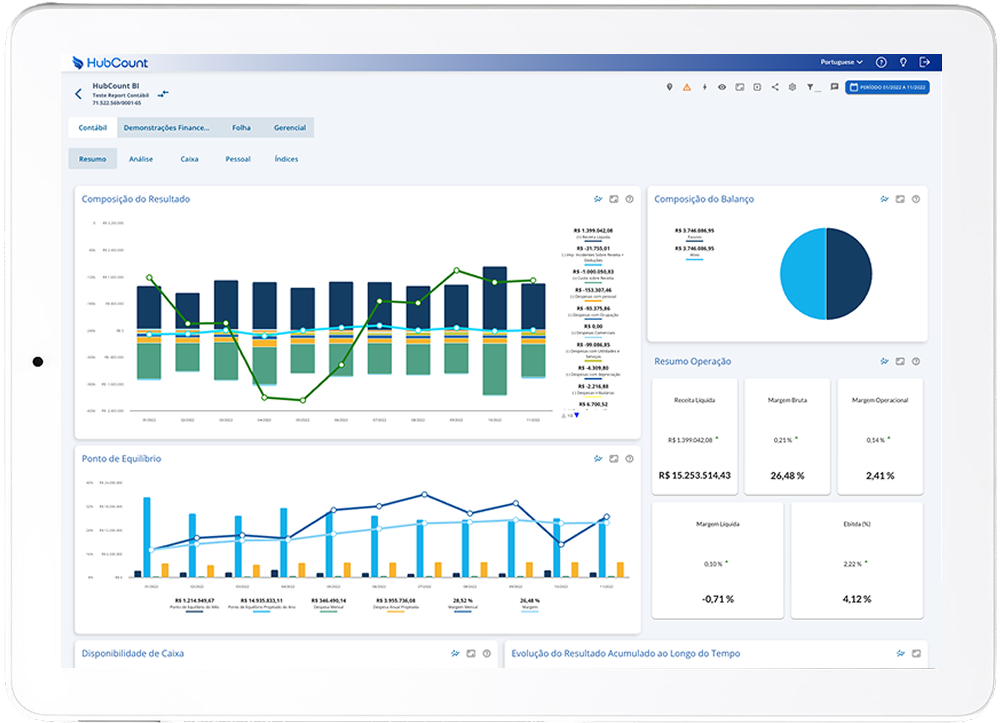Select the Índices sub-tab
Viewport: 1002px width, 723px height.
click(x=286, y=159)
